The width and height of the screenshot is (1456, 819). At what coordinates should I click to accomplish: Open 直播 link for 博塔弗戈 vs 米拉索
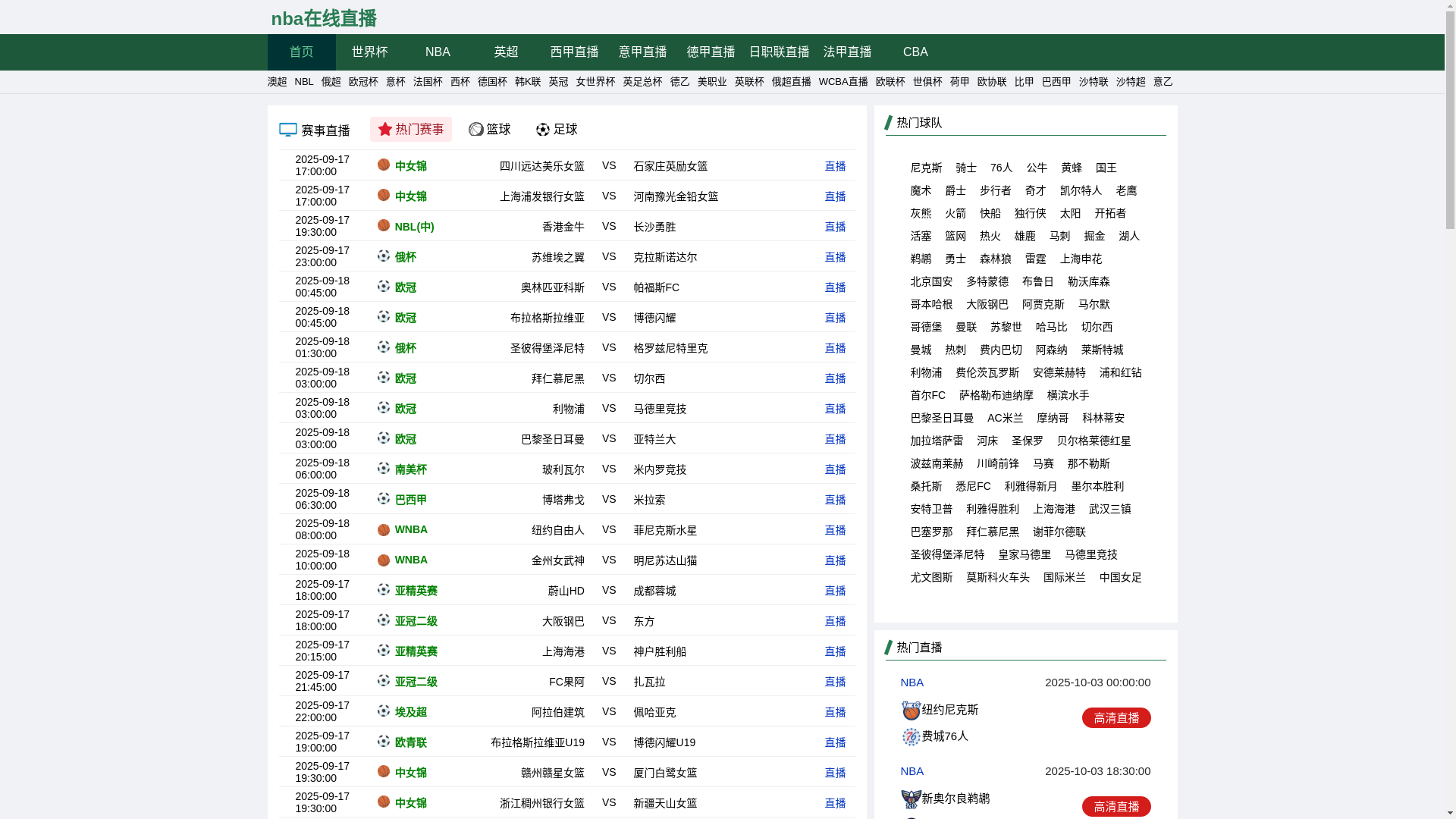point(835,500)
